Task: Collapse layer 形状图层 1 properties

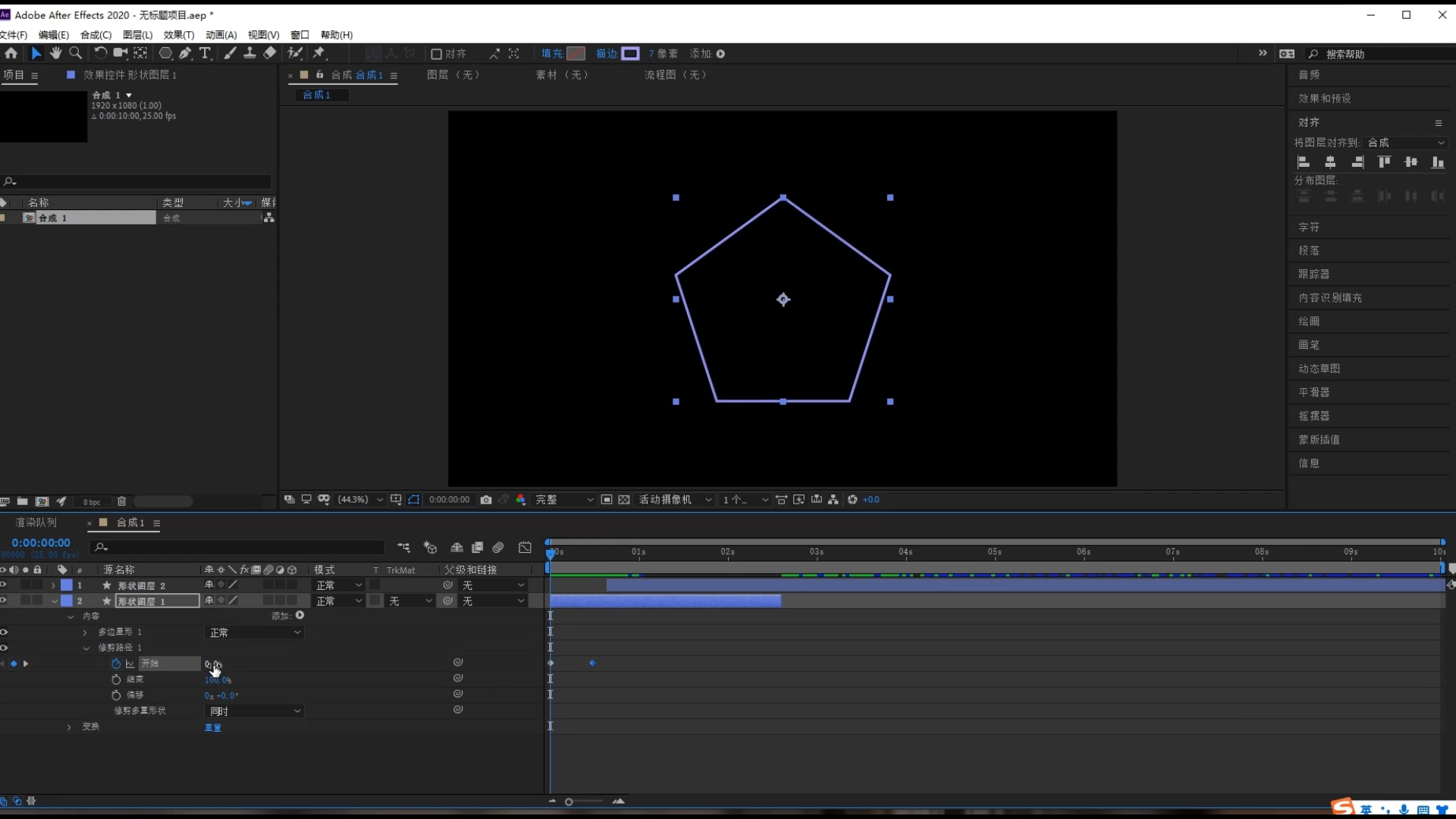Action: [54, 601]
